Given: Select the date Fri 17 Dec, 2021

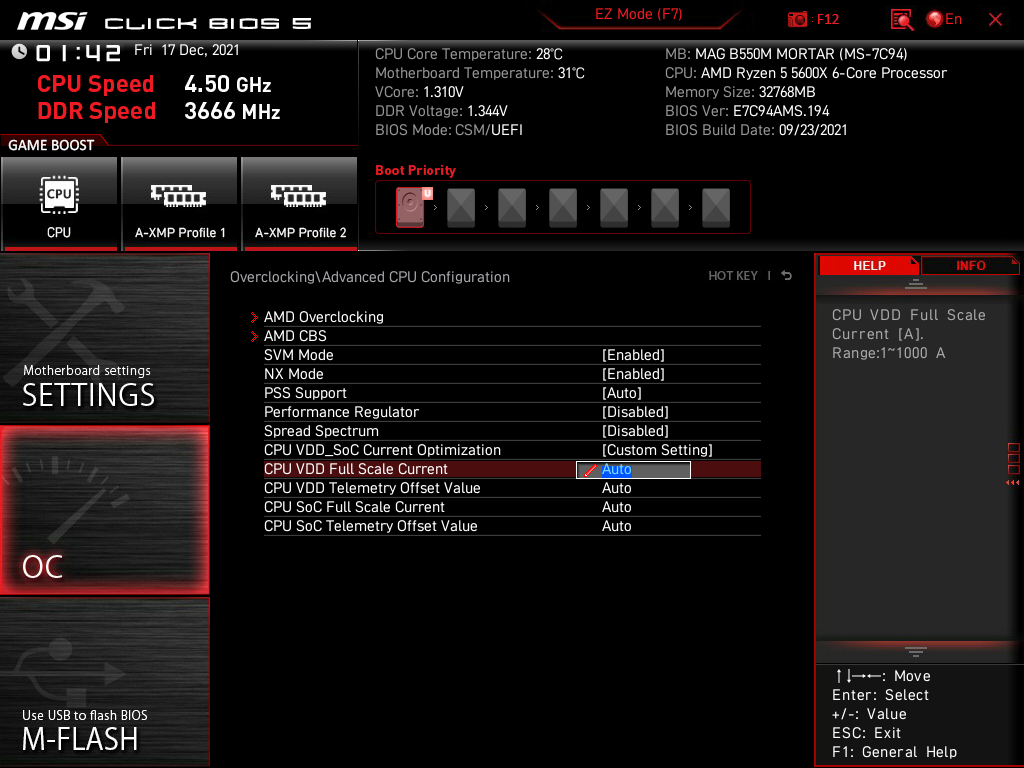Looking at the screenshot, I should coord(187,50).
